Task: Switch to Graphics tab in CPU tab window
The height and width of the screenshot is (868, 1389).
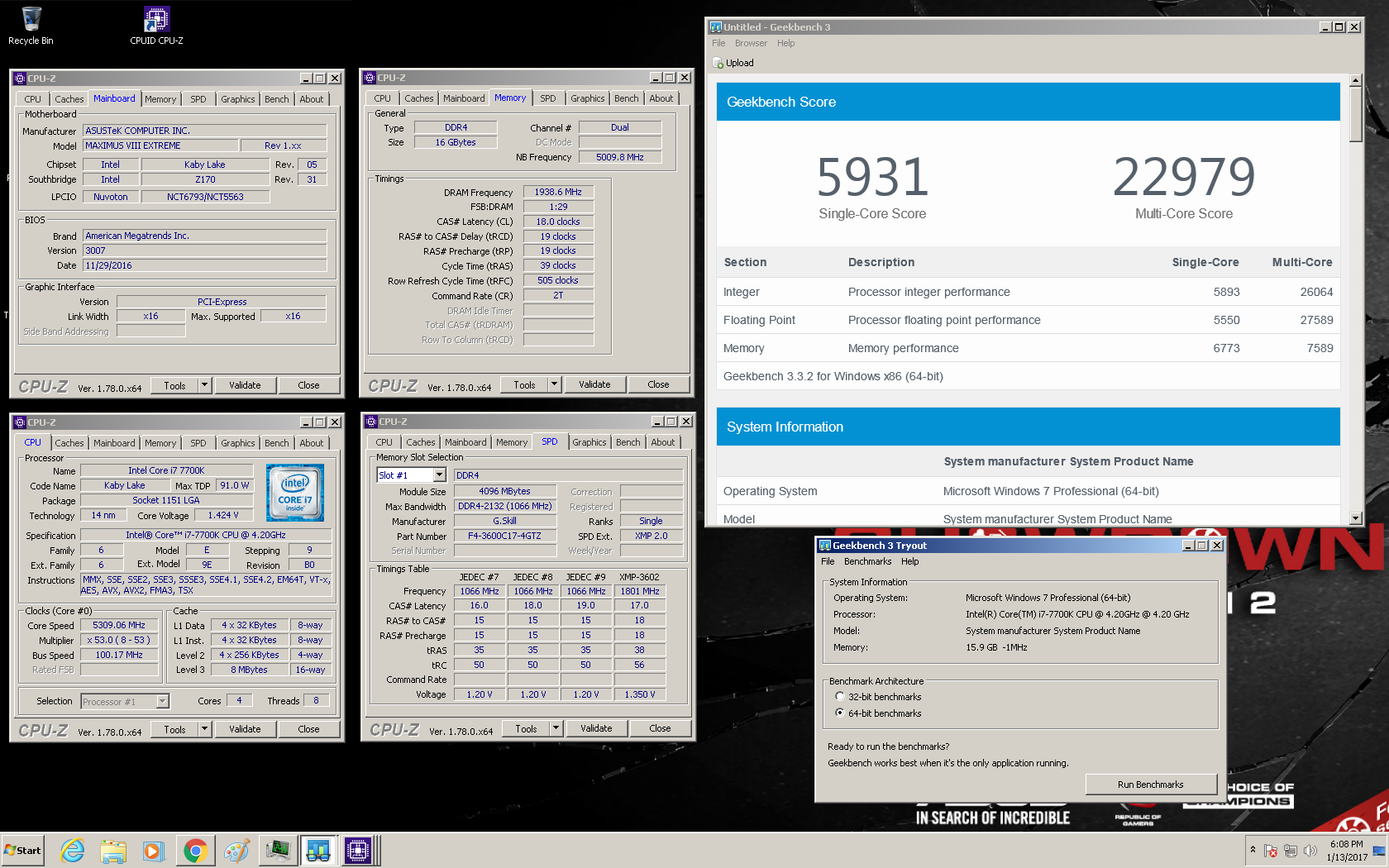Action: click(238, 443)
